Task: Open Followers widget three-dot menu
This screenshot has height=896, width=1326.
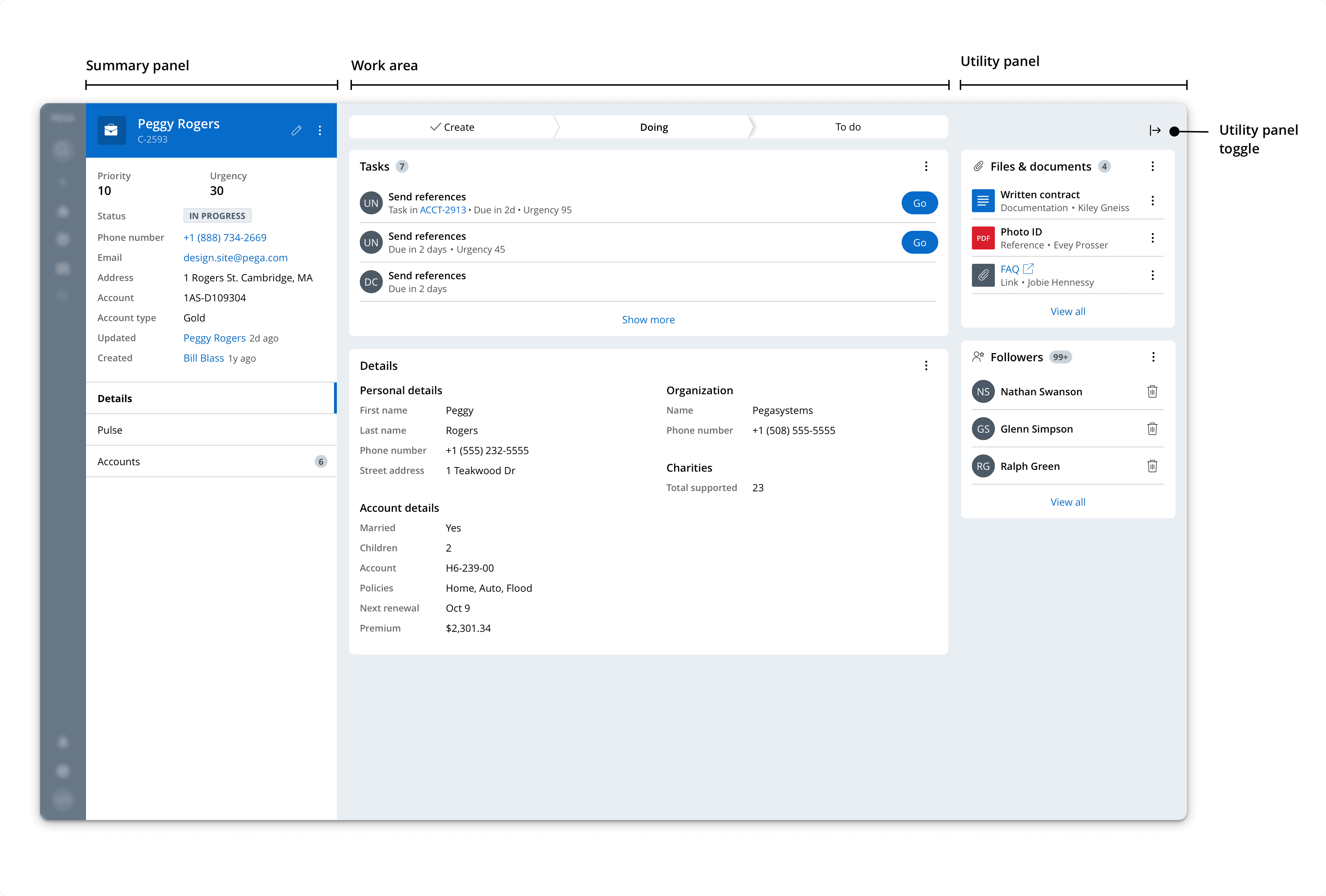Action: tap(1153, 357)
